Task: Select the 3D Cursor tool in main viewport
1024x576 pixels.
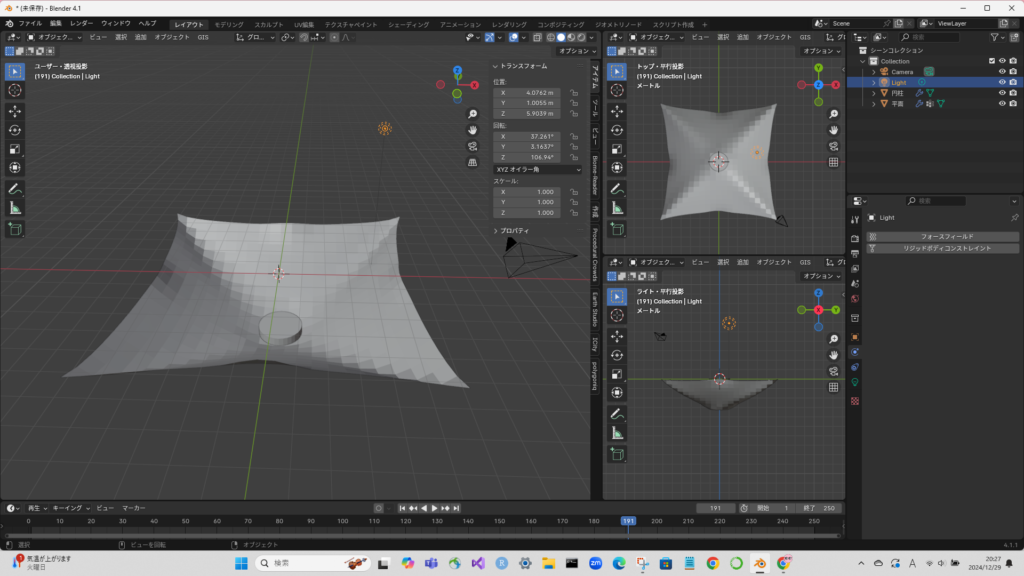Action: 15,90
